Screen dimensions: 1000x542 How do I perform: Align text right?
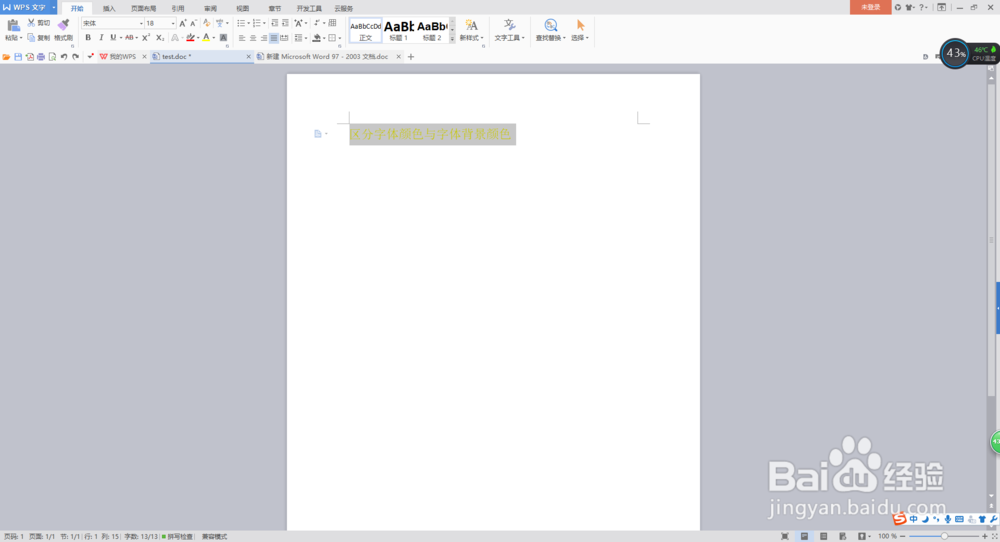(x=263, y=38)
